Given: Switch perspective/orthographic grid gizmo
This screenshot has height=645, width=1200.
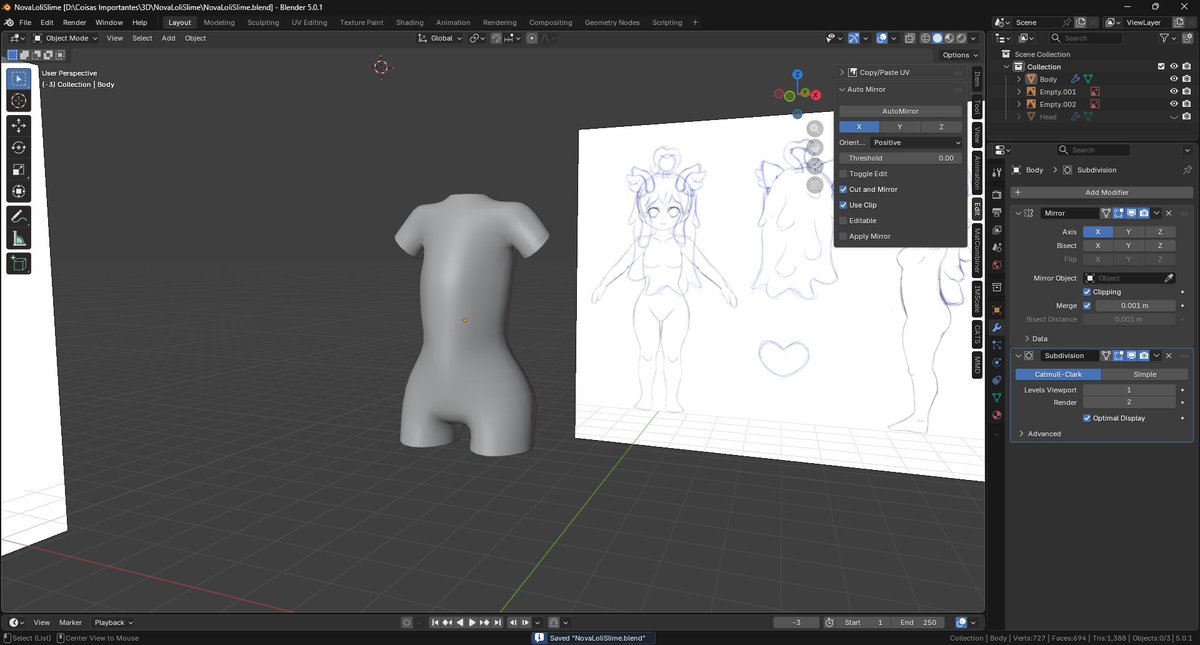Looking at the screenshot, I should 815,185.
